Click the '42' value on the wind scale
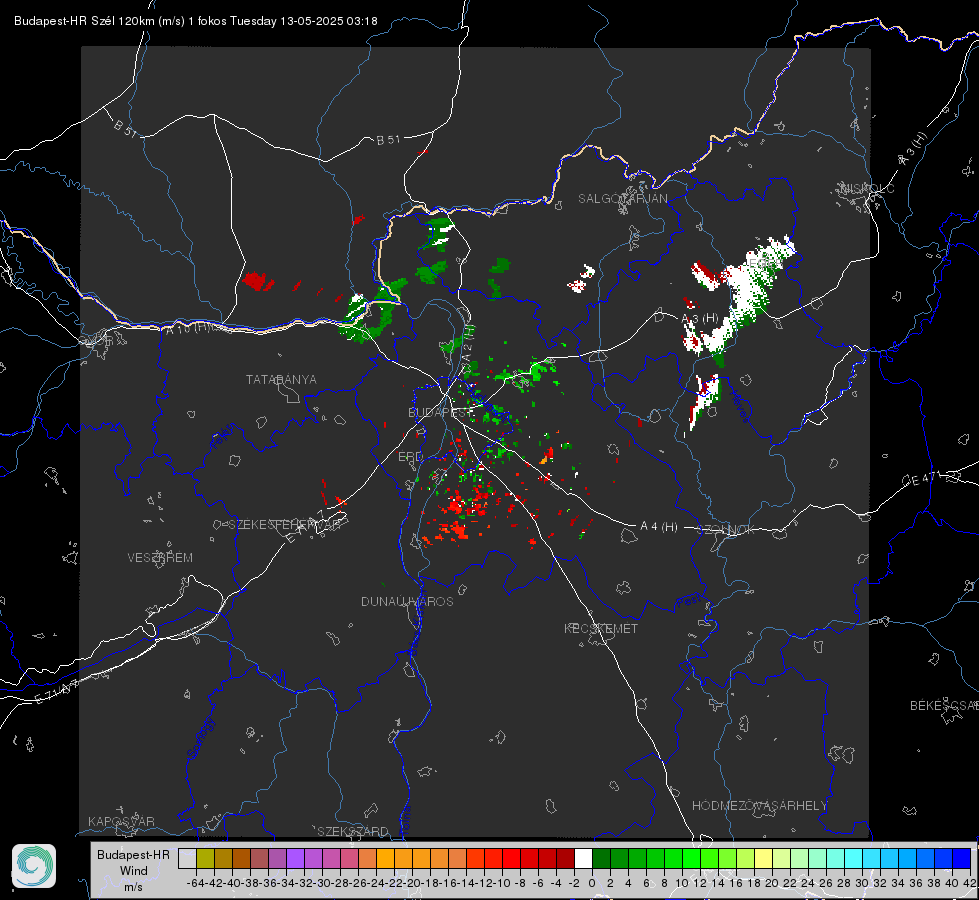The image size is (979, 900). 969,883
